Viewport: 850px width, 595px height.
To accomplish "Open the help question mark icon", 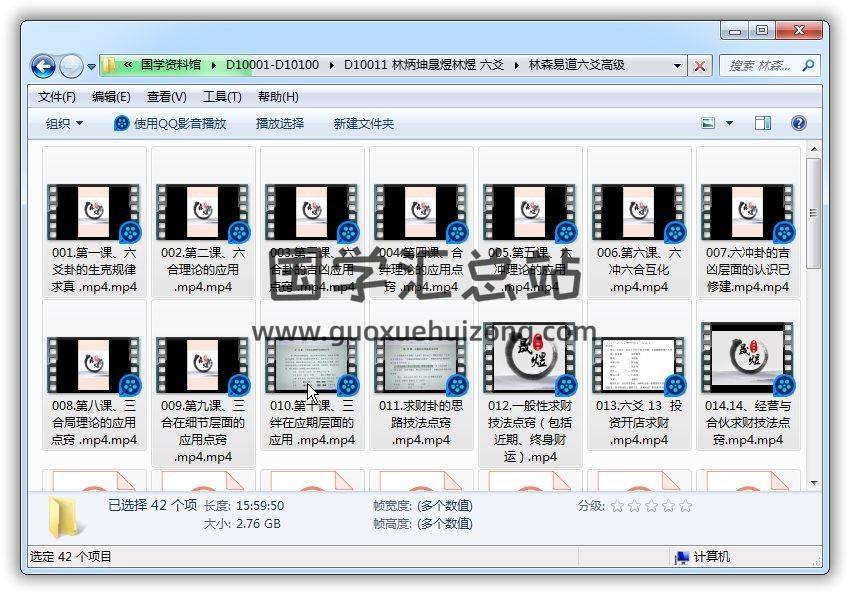I will click(798, 123).
